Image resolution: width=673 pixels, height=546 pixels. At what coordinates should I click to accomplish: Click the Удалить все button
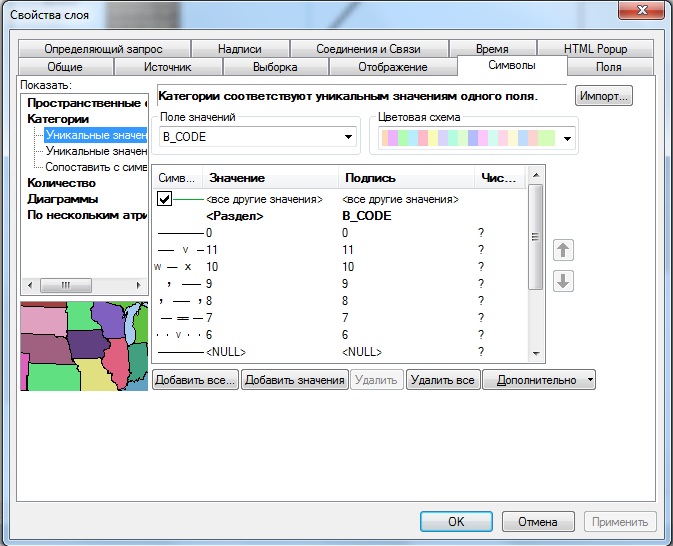pyautogui.click(x=443, y=380)
